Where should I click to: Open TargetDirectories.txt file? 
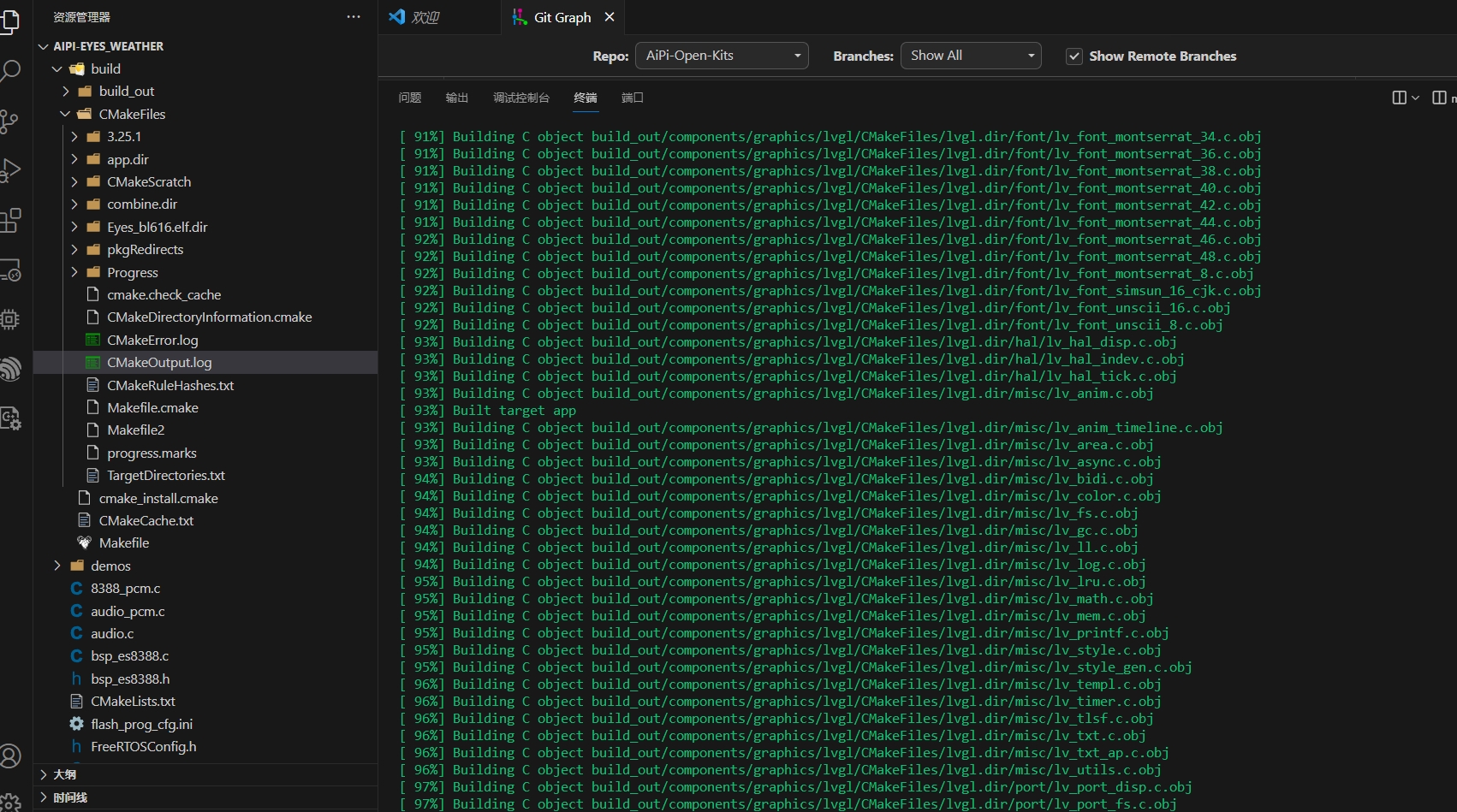click(x=205, y=475)
